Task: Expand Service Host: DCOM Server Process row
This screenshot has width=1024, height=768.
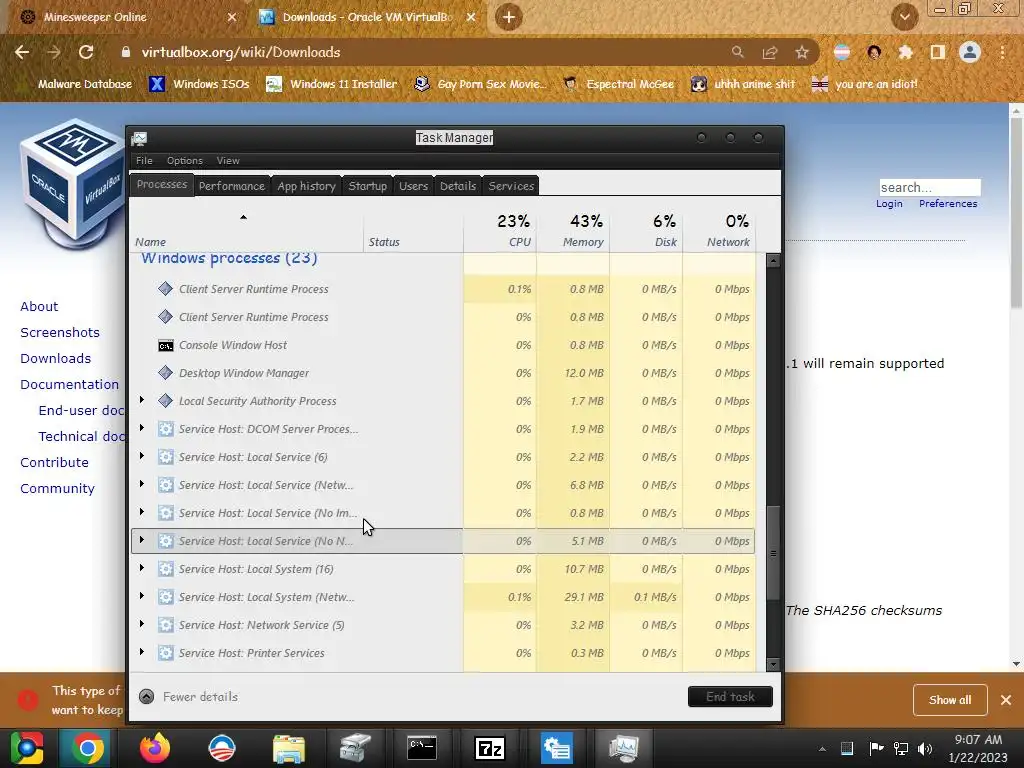Action: (x=142, y=428)
